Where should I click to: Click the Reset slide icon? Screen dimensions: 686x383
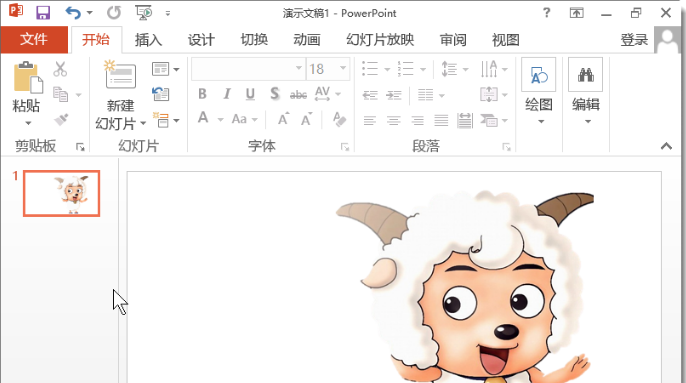pyautogui.click(x=161, y=94)
